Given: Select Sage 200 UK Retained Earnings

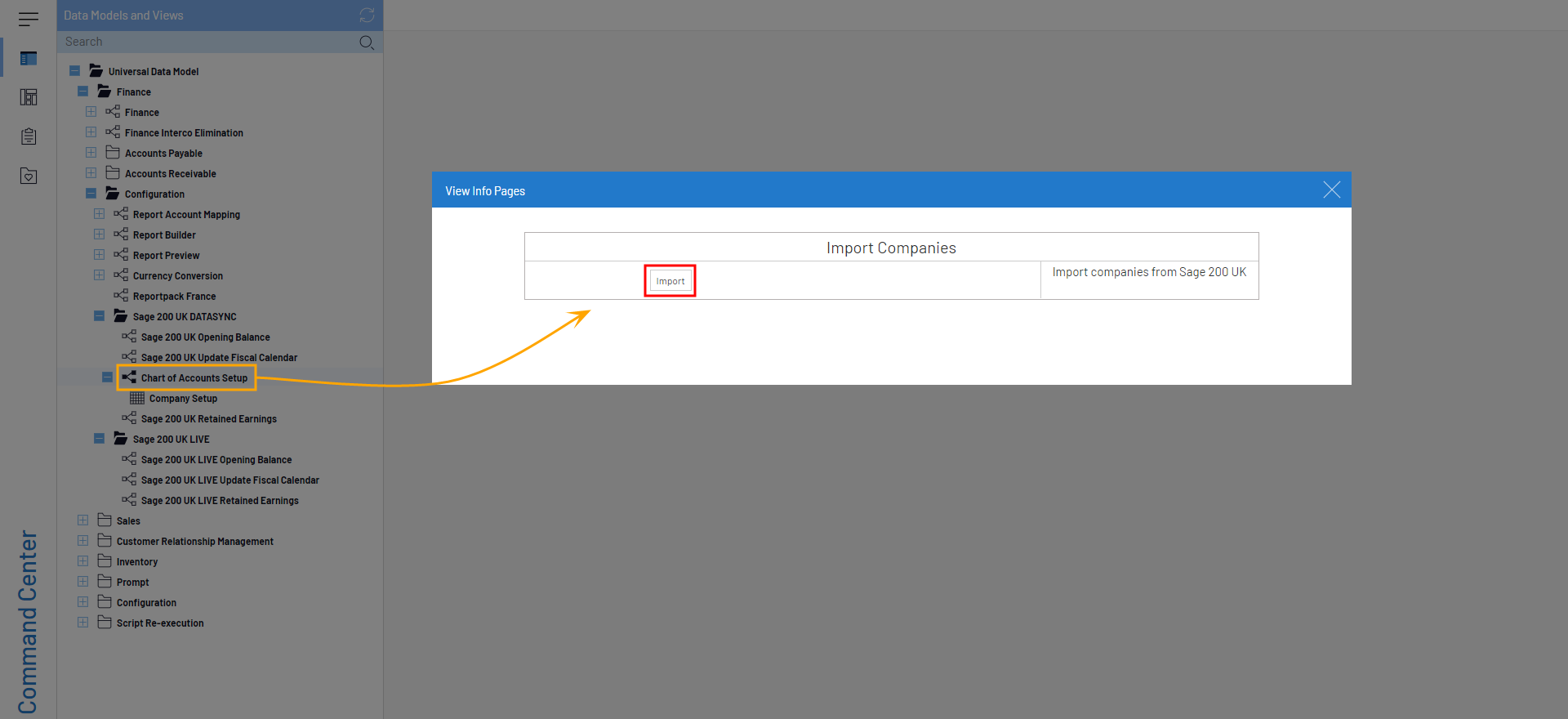Looking at the screenshot, I should tap(208, 419).
